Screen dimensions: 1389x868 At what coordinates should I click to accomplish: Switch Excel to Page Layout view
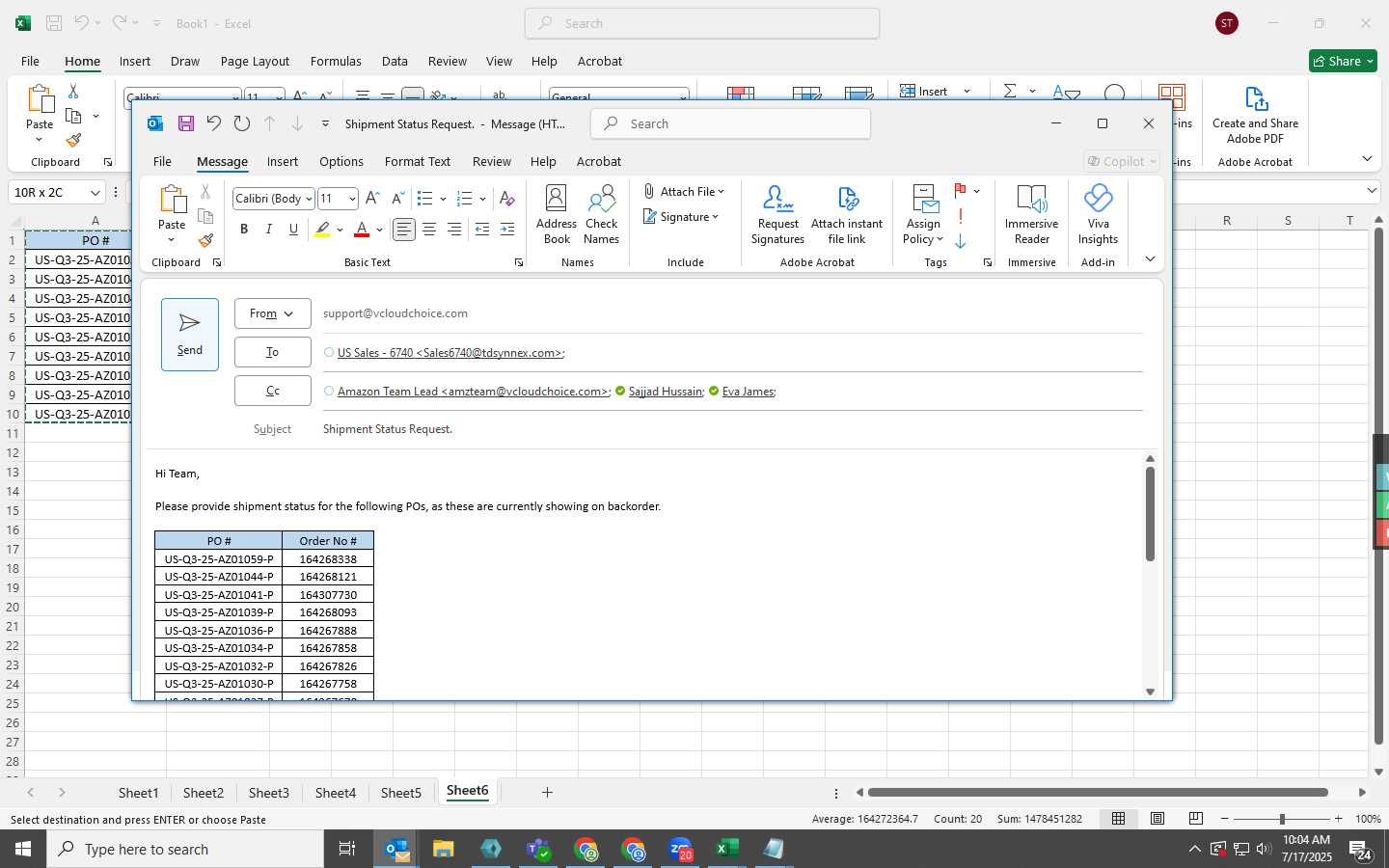1157,819
